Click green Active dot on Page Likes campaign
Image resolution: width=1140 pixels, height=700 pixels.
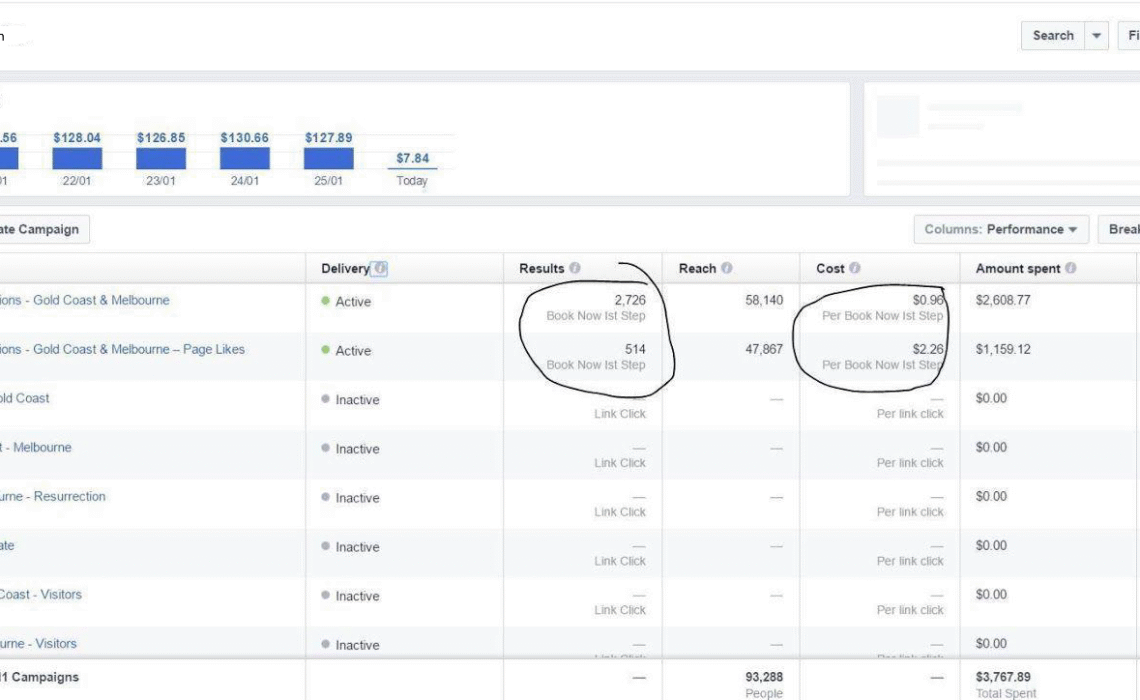325,351
